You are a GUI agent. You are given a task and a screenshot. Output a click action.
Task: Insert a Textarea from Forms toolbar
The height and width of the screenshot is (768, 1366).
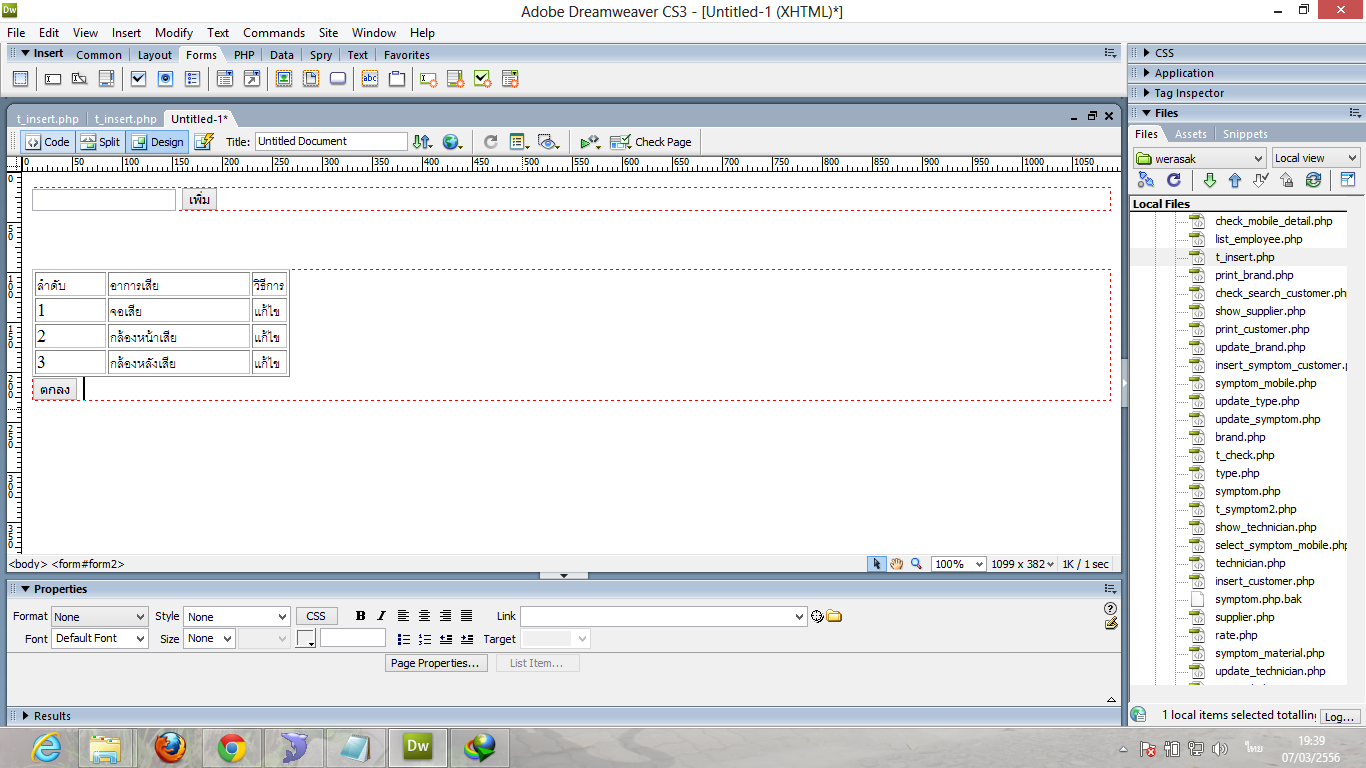click(106, 78)
